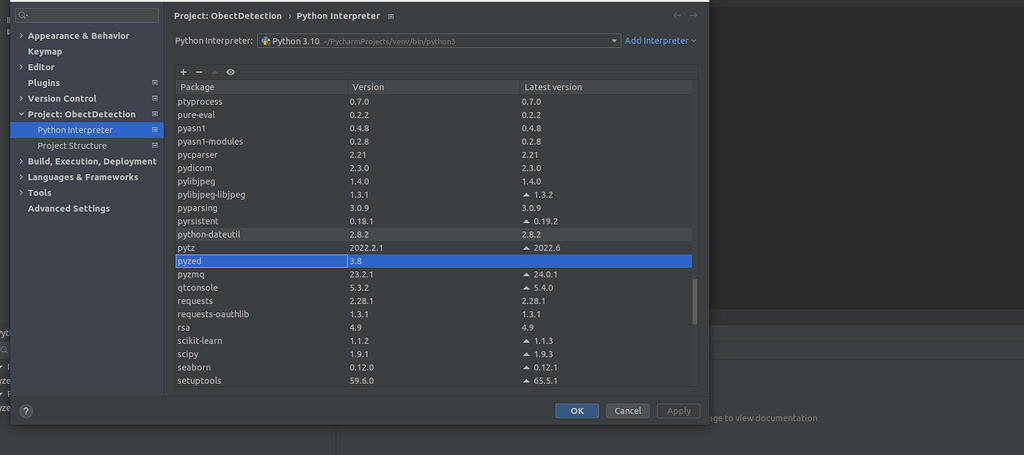Click the Apply button
Image resolution: width=1024 pixels, height=455 pixels.
pos(679,411)
